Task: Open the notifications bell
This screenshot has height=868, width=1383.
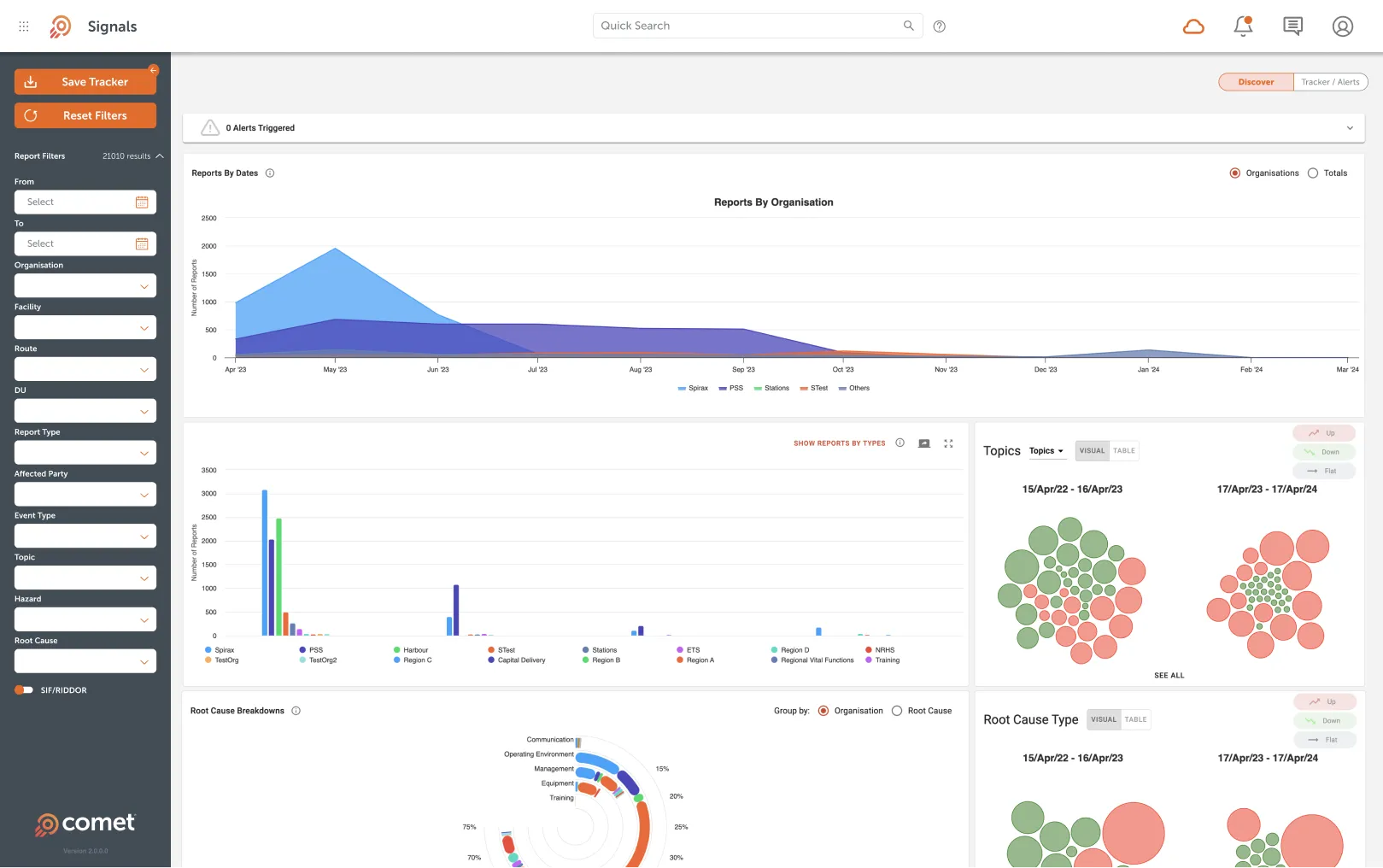Action: point(1244,26)
